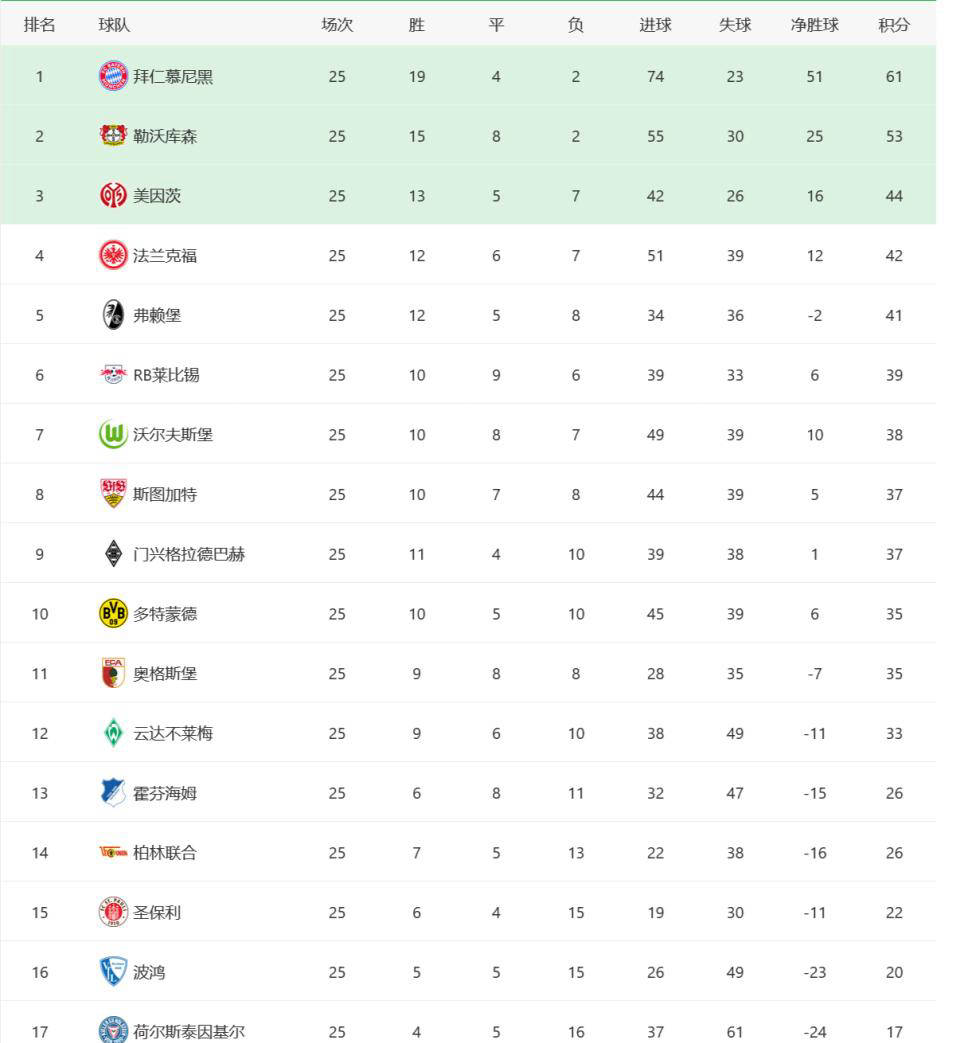Screen dimensions: 960x1043
Task: Click the Bayer Leverkusen team logo
Action: tap(113, 136)
